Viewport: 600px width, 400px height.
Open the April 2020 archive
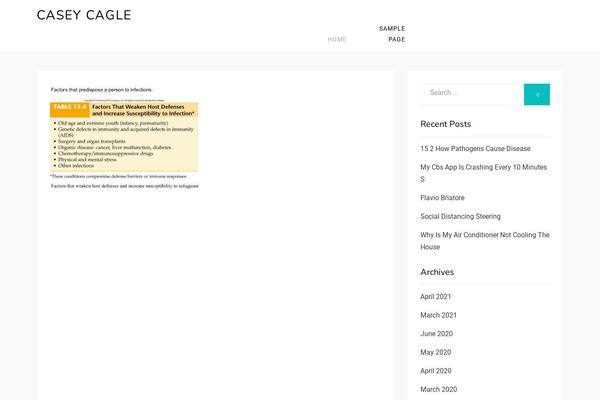pyautogui.click(x=435, y=371)
